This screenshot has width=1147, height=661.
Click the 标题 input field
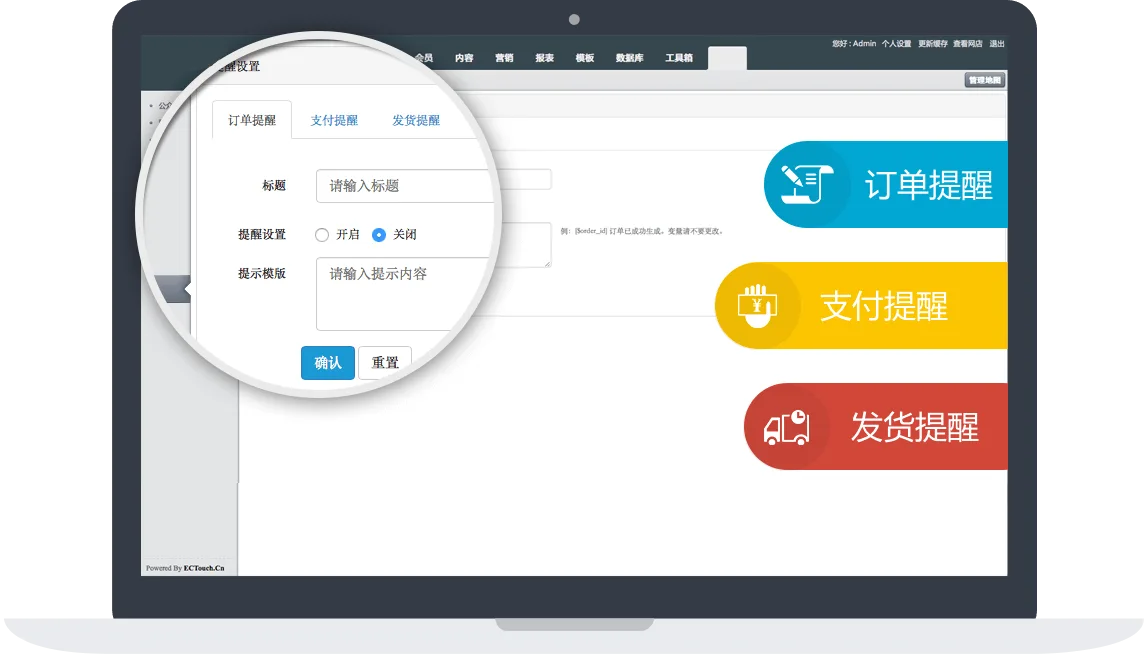coord(407,186)
